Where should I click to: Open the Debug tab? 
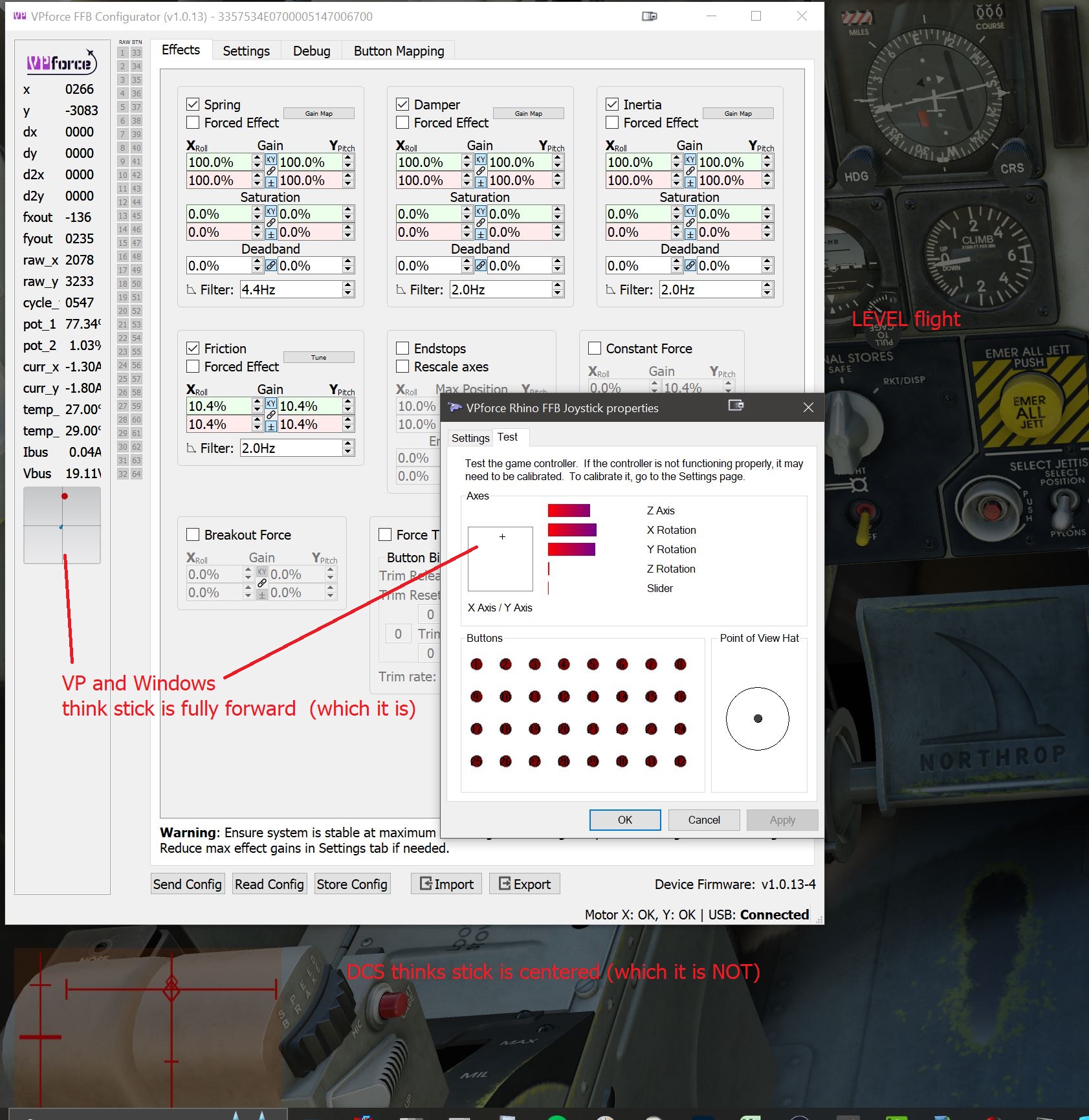click(x=312, y=50)
